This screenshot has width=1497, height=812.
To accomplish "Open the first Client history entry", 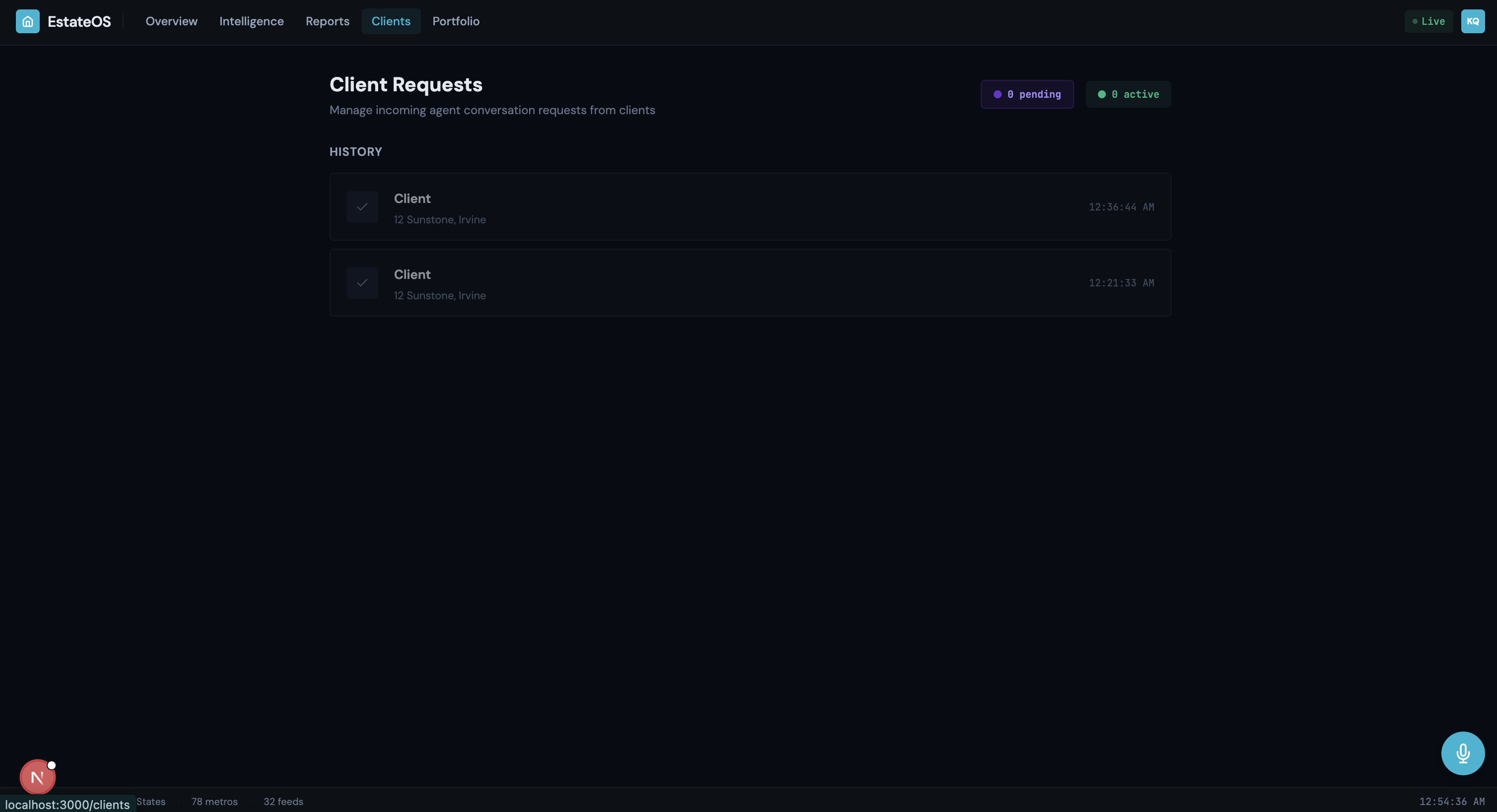I will pyautogui.click(x=749, y=207).
